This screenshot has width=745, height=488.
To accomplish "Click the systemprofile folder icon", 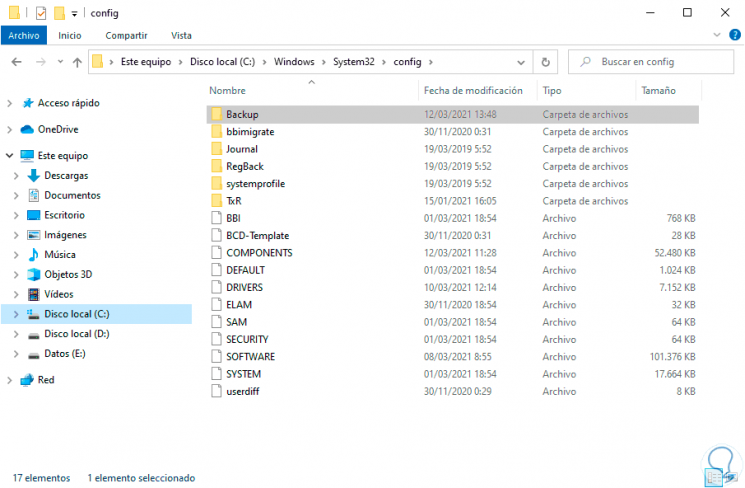I will coord(216,183).
